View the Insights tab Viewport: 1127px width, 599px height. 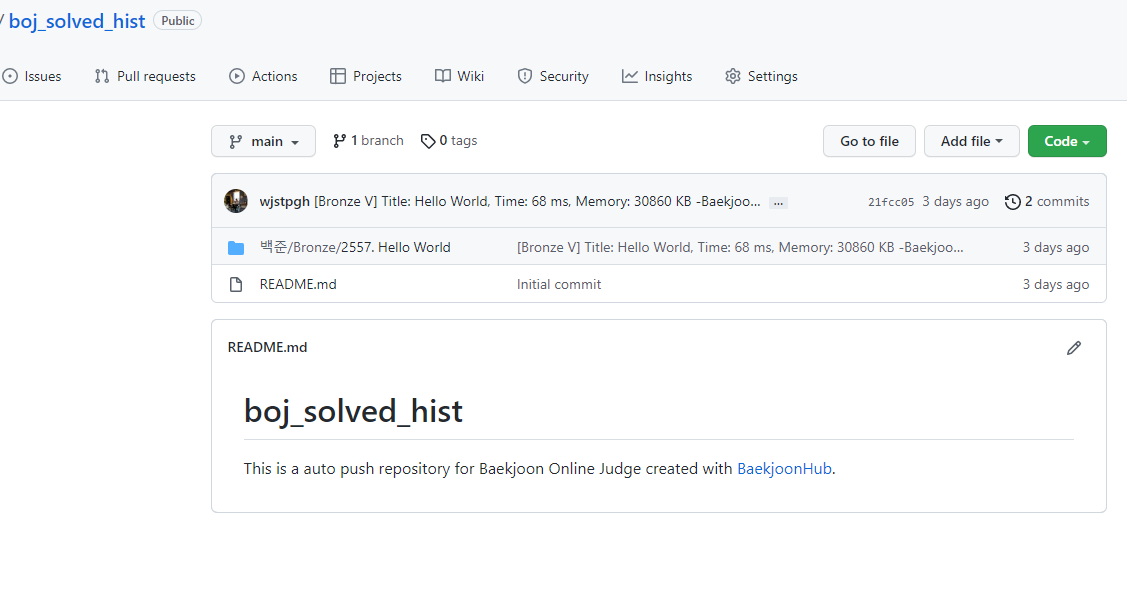tap(657, 76)
